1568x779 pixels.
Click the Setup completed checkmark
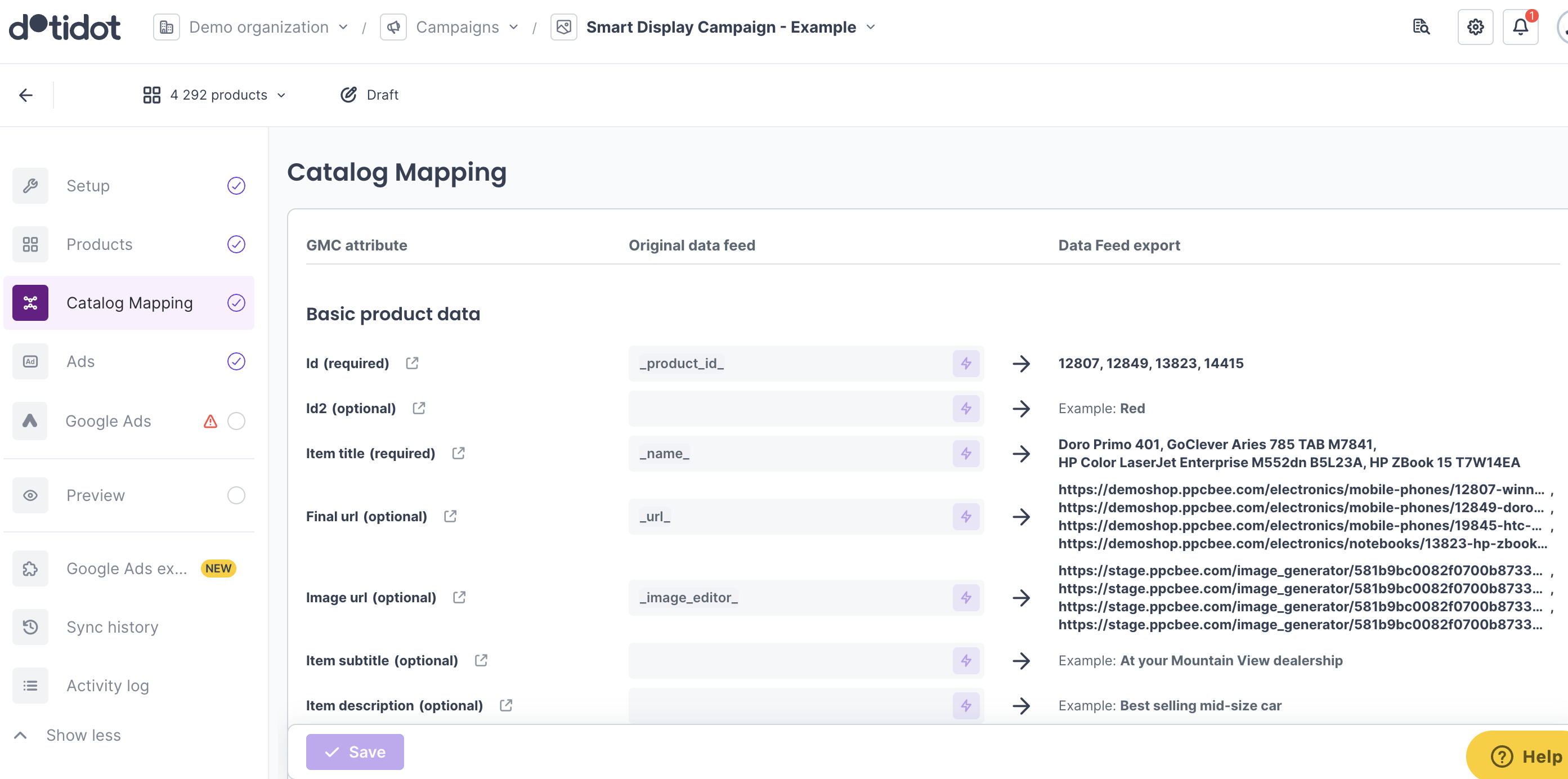[x=236, y=186]
